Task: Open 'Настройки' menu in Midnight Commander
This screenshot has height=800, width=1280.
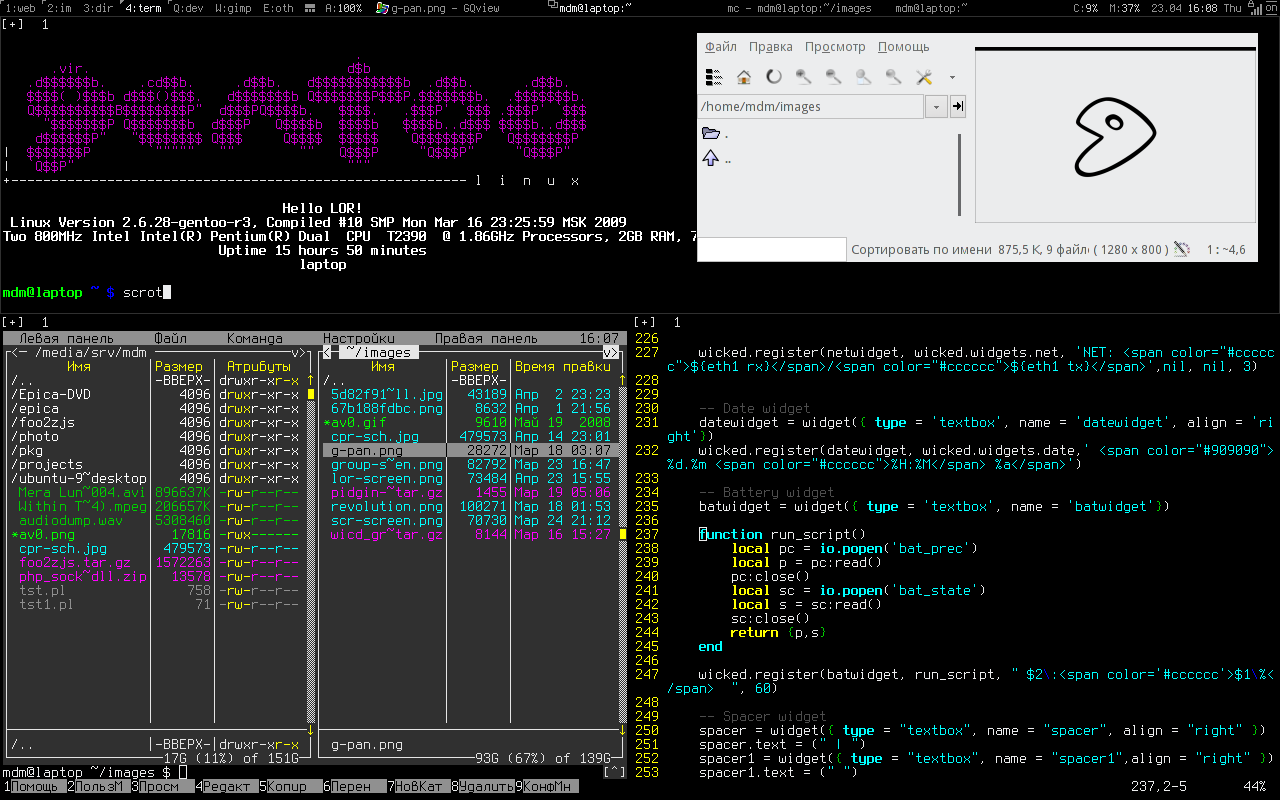Action: 359,338
